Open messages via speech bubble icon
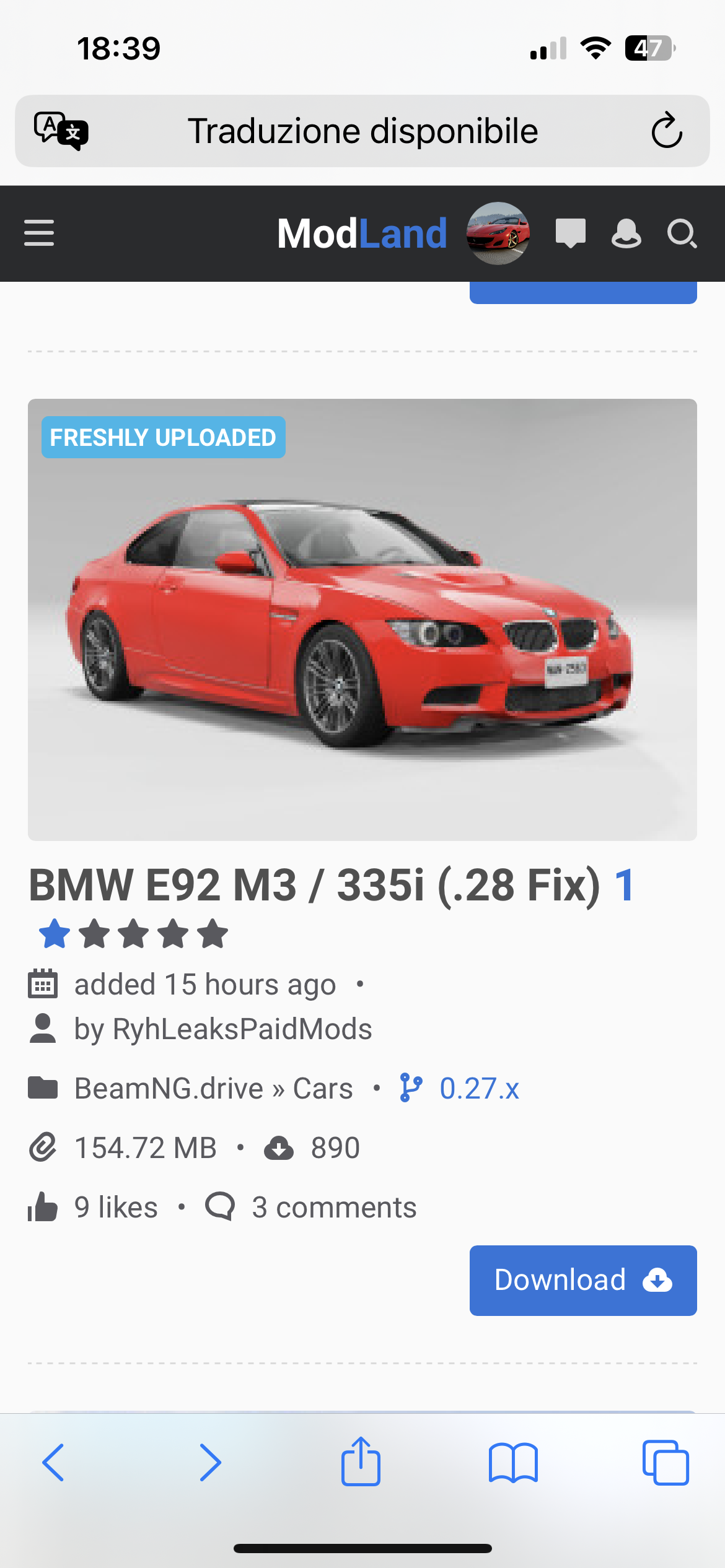The image size is (725, 1568). tap(570, 233)
